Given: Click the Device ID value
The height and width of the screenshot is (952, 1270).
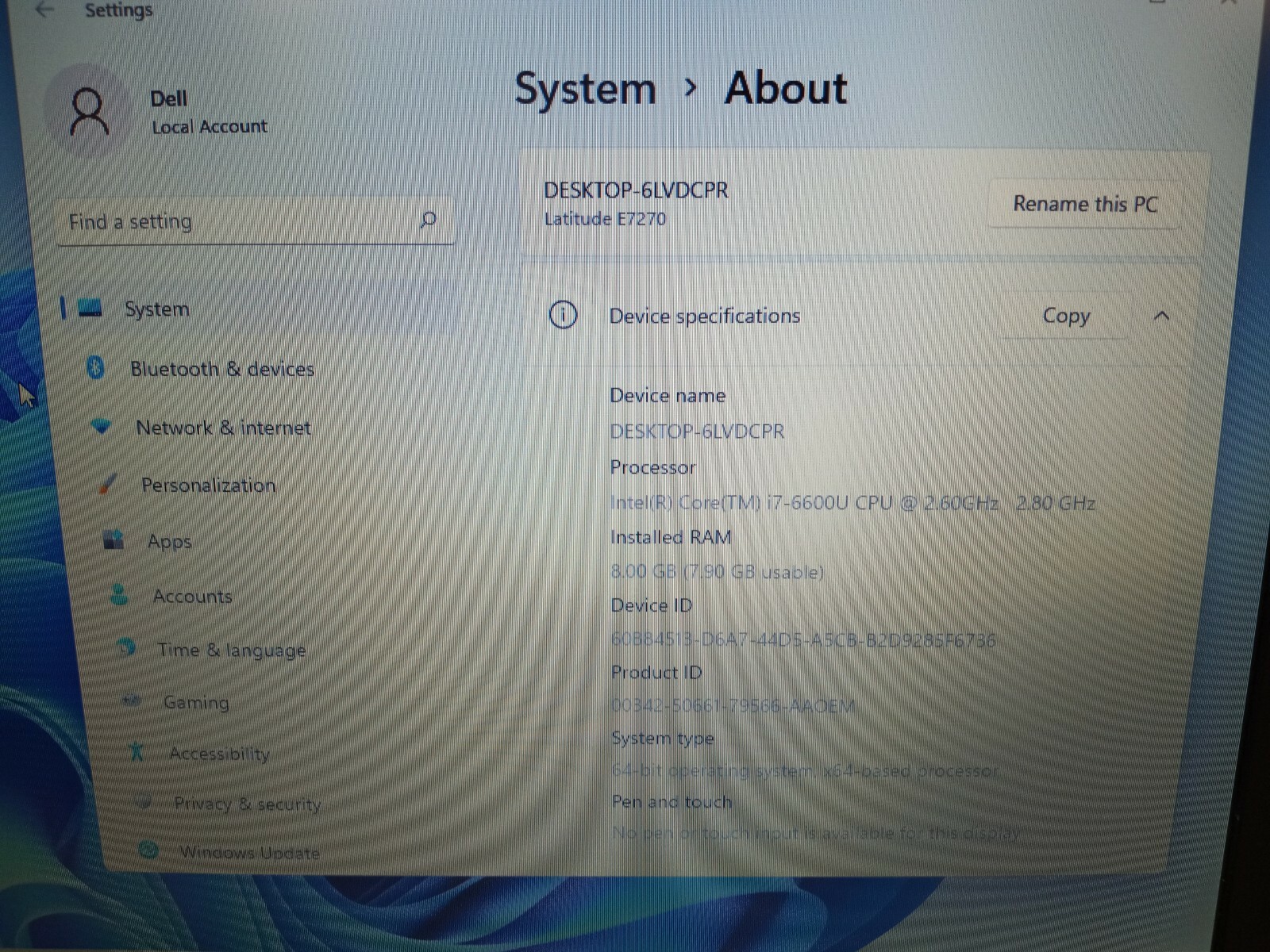Looking at the screenshot, I should coord(802,639).
